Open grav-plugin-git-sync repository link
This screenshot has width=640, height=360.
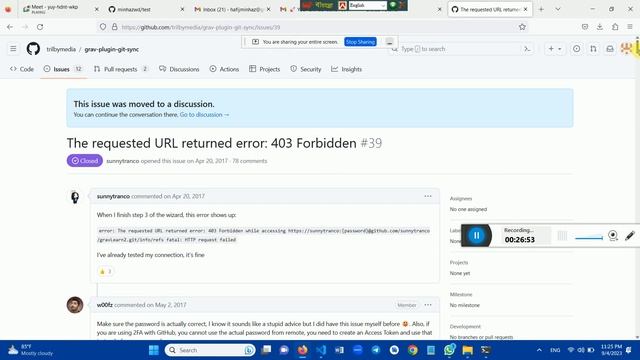click(x=111, y=49)
